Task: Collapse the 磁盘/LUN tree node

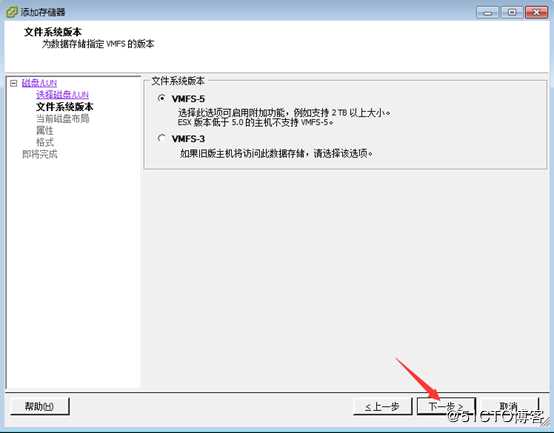Action: point(13,83)
